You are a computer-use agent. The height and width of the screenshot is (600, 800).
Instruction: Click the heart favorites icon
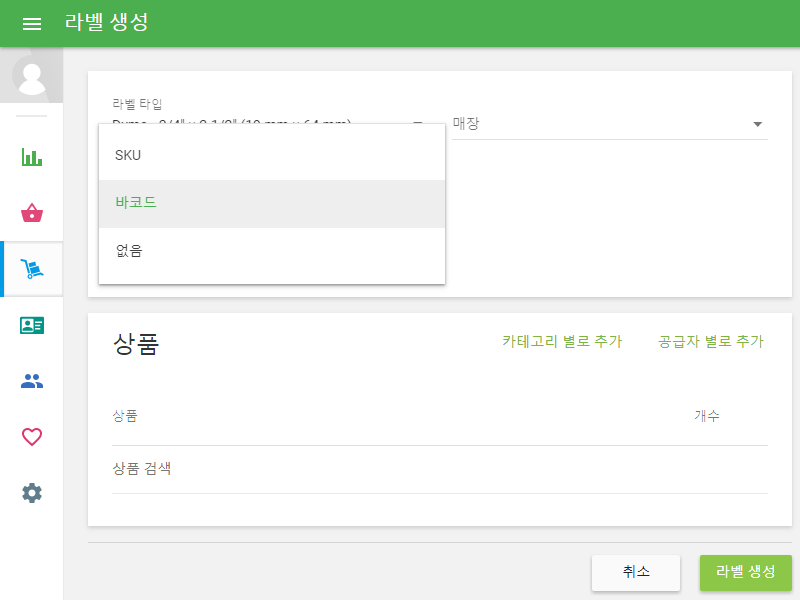click(31, 437)
